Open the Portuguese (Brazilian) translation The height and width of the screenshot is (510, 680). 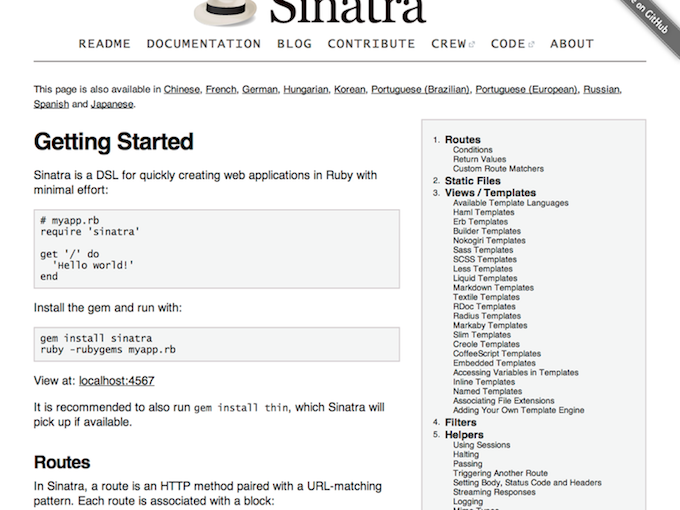(420, 89)
